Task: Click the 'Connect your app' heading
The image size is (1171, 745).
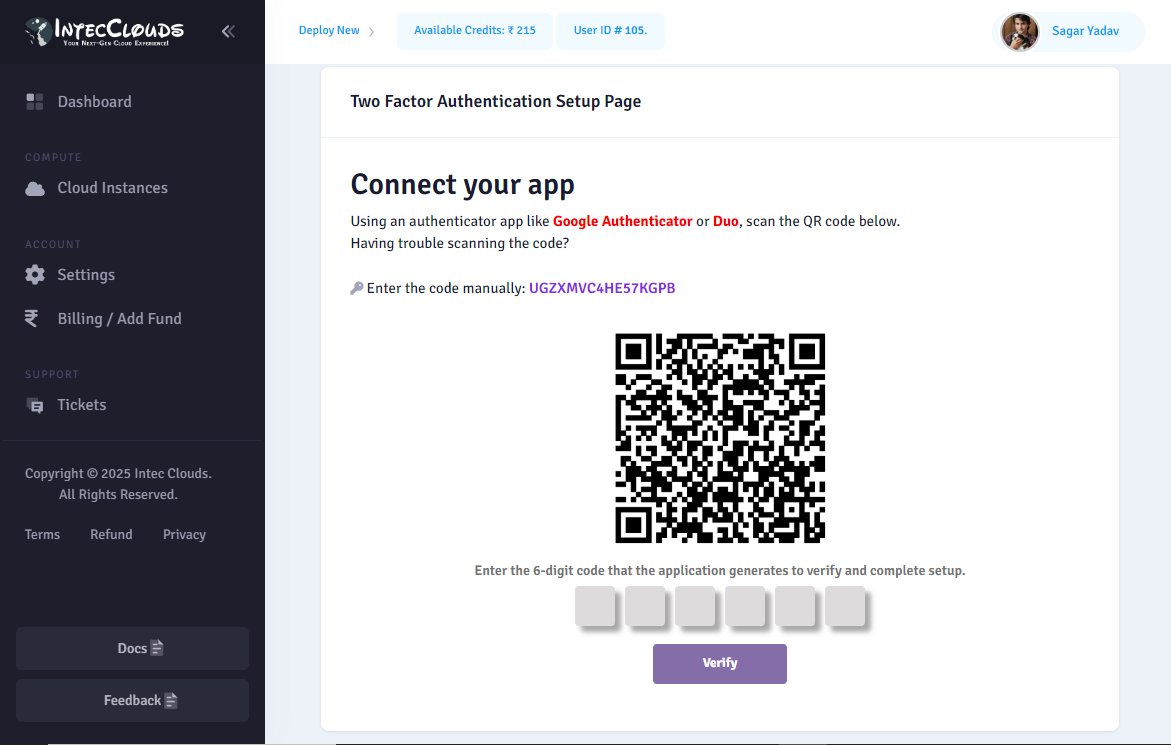Action: [x=462, y=184]
